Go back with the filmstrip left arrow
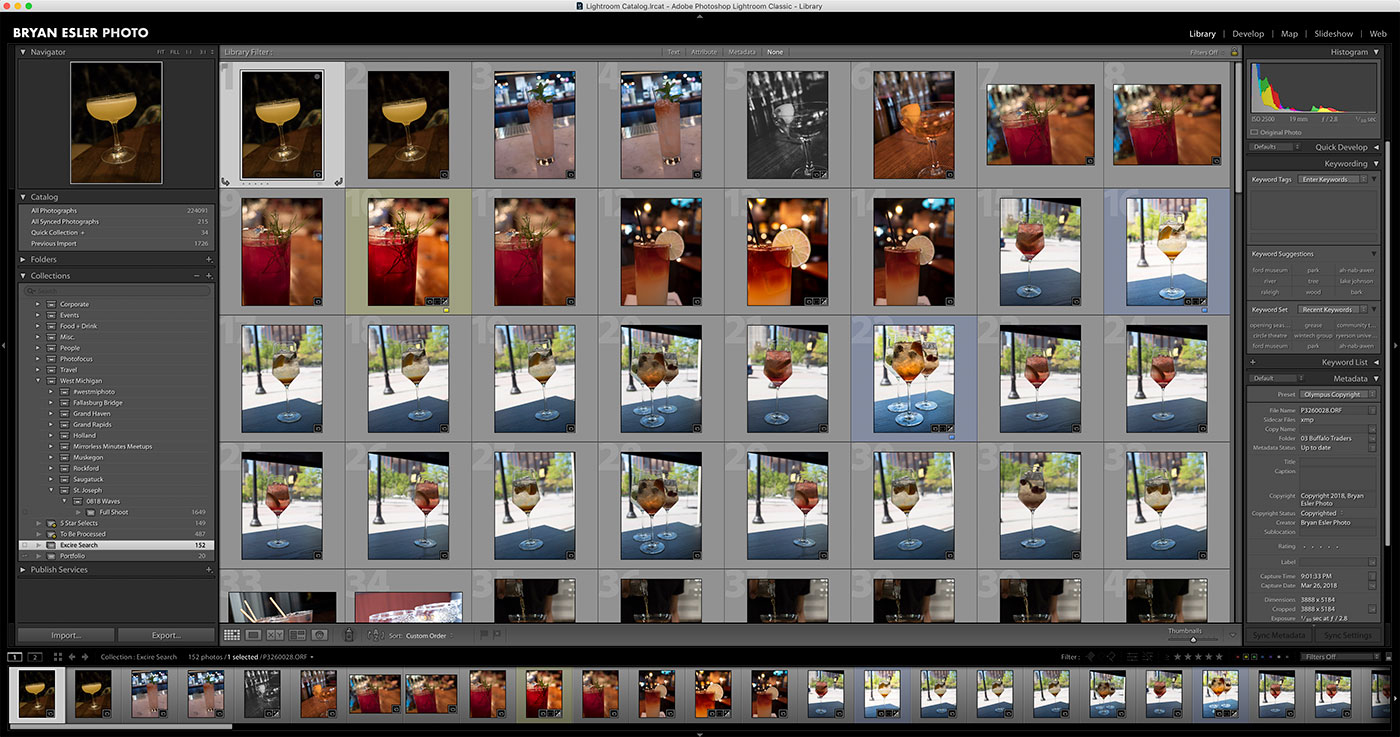 click(x=71, y=657)
